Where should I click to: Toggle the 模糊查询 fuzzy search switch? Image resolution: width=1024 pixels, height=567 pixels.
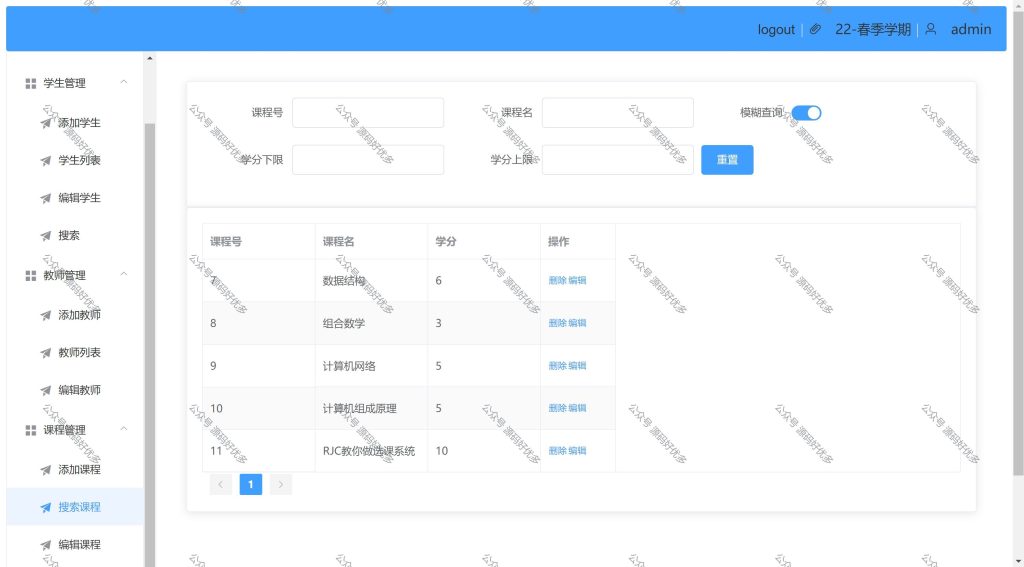coord(807,113)
